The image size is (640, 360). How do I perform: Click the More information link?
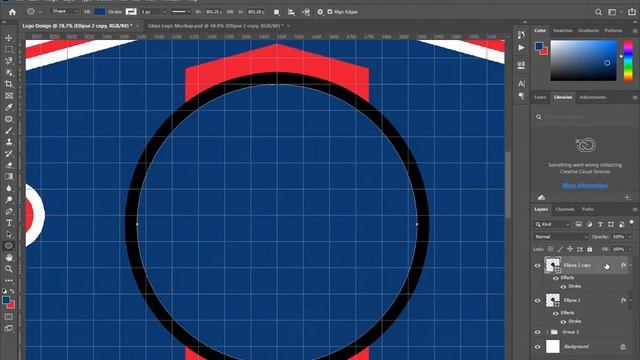click(x=585, y=186)
